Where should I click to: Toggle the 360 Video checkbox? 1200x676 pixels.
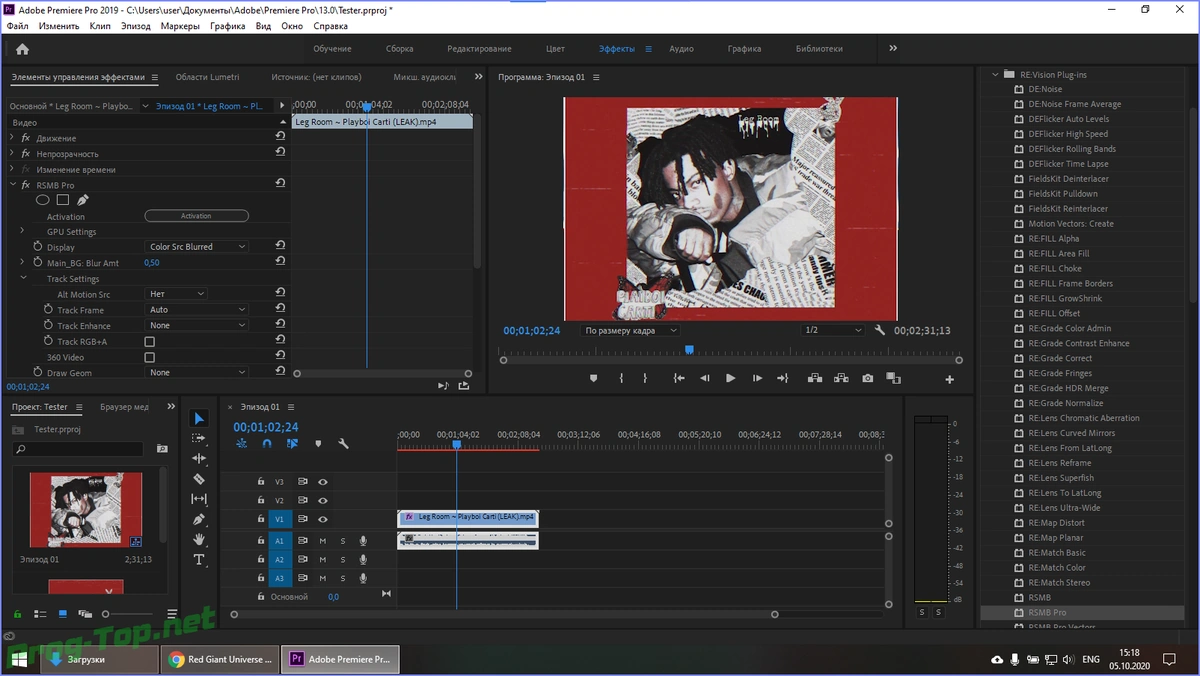pos(149,357)
